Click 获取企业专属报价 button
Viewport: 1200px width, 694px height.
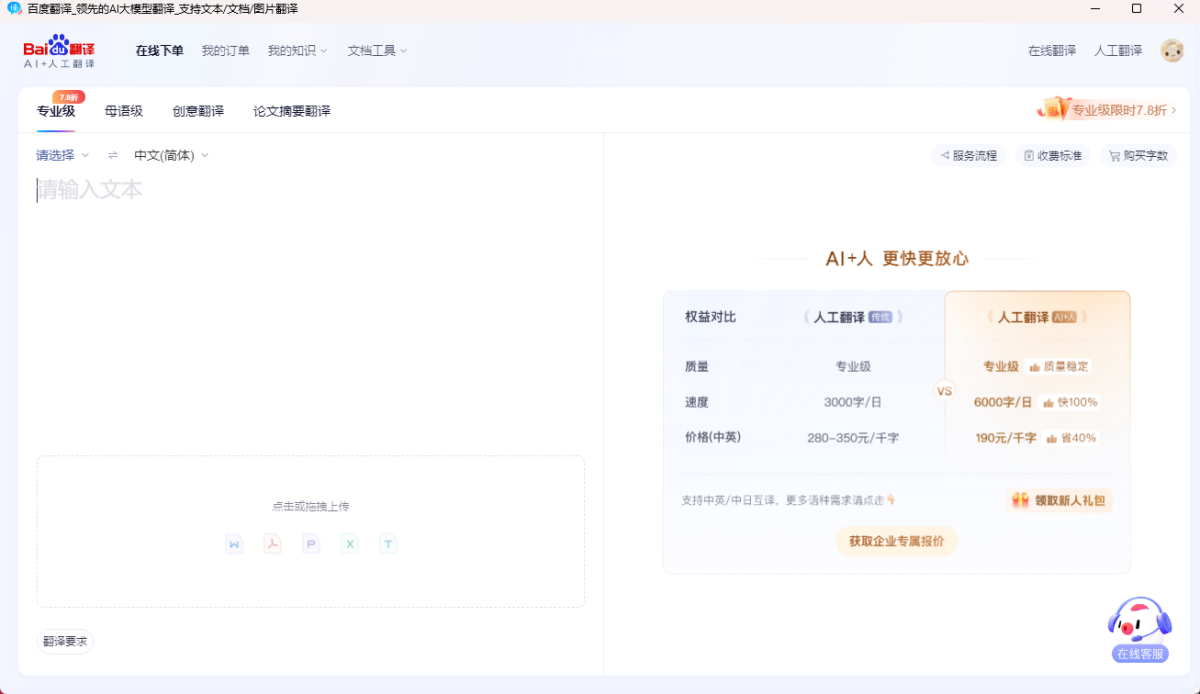[x=896, y=540]
